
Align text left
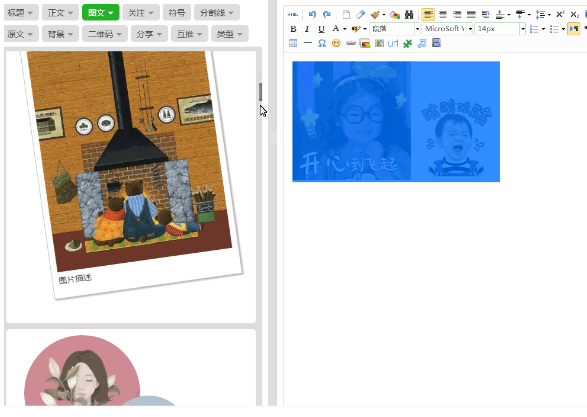point(428,15)
